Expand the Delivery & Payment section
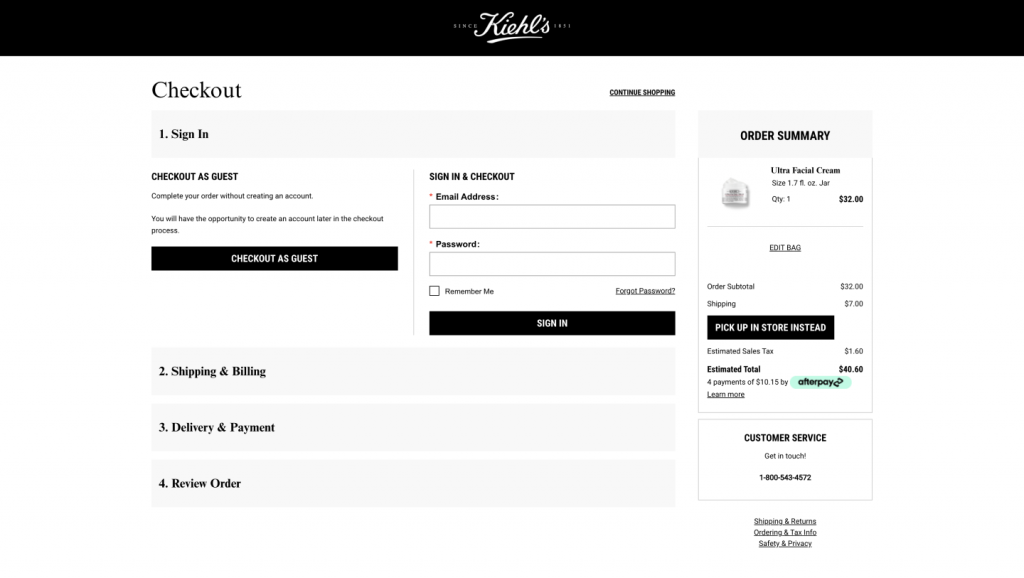 (413, 427)
